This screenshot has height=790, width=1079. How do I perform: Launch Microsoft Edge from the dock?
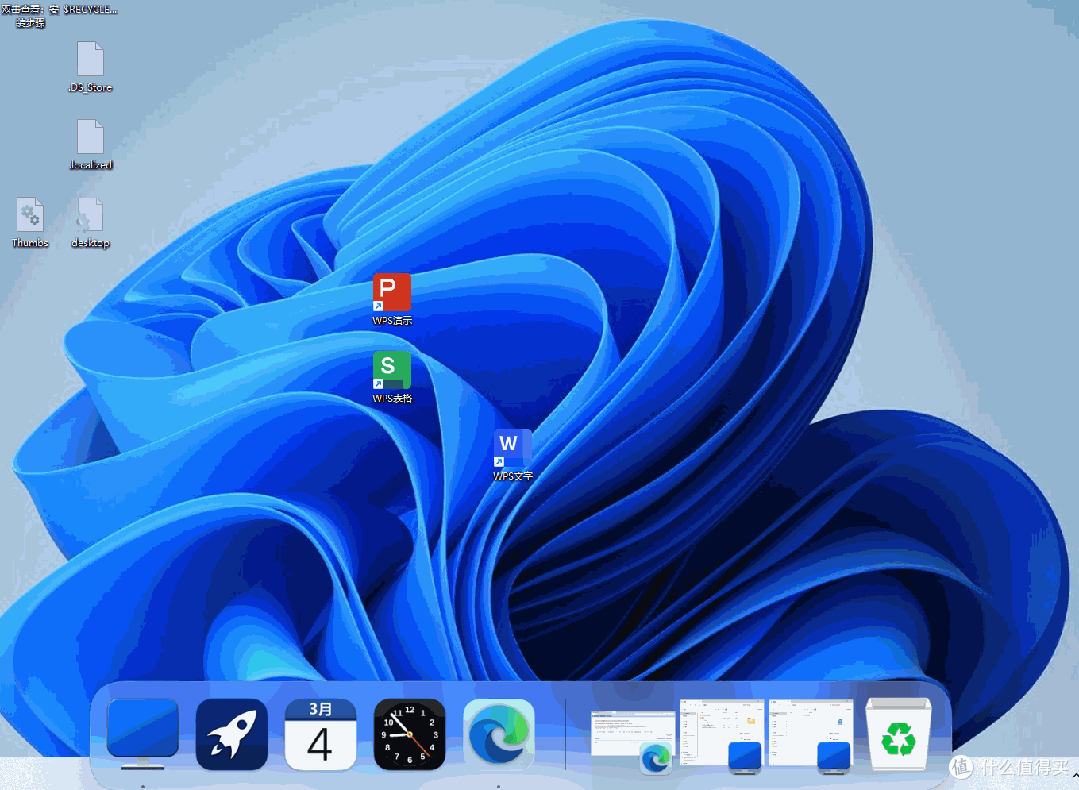(499, 734)
